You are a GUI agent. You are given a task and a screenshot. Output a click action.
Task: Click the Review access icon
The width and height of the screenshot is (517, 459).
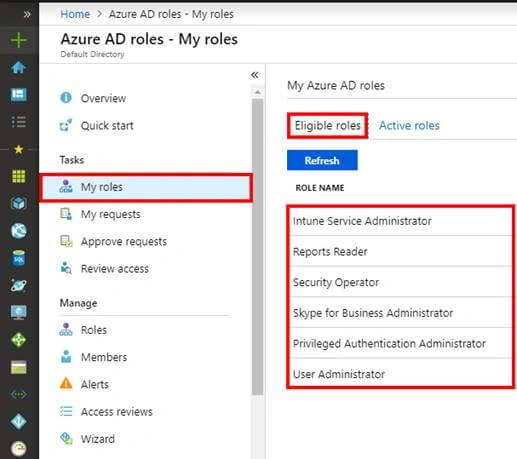click(x=66, y=268)
